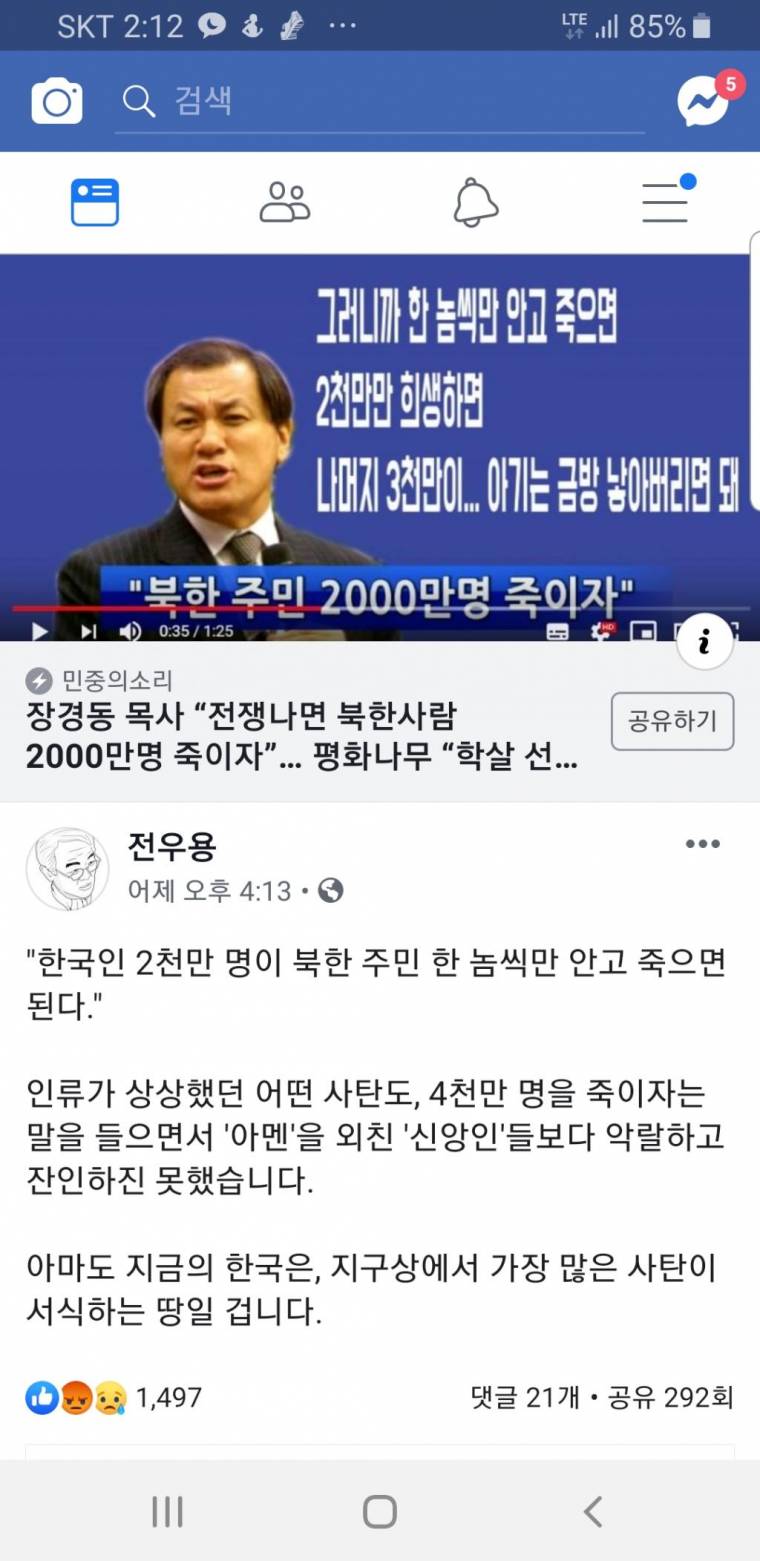Screen dimensions: 760x1561
Task: Open article headline 장경동 목사 link
Action: click(x=302, y=736)
